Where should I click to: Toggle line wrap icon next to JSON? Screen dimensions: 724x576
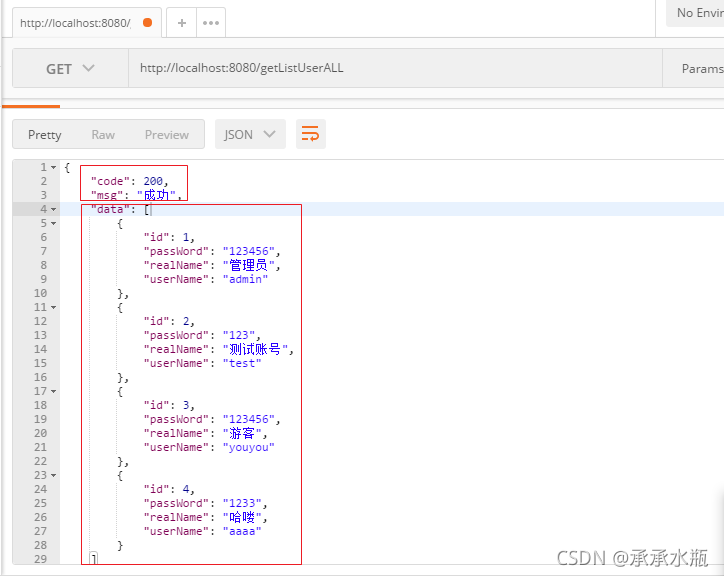[x=310, y=134]
